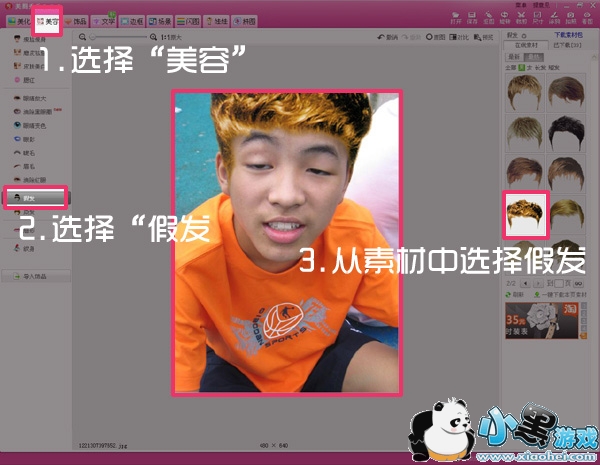The width and height of the screenshot is (600, 465).
Task: Switch to the 美容 (Beauty) tab
Action: pos(46,20)
